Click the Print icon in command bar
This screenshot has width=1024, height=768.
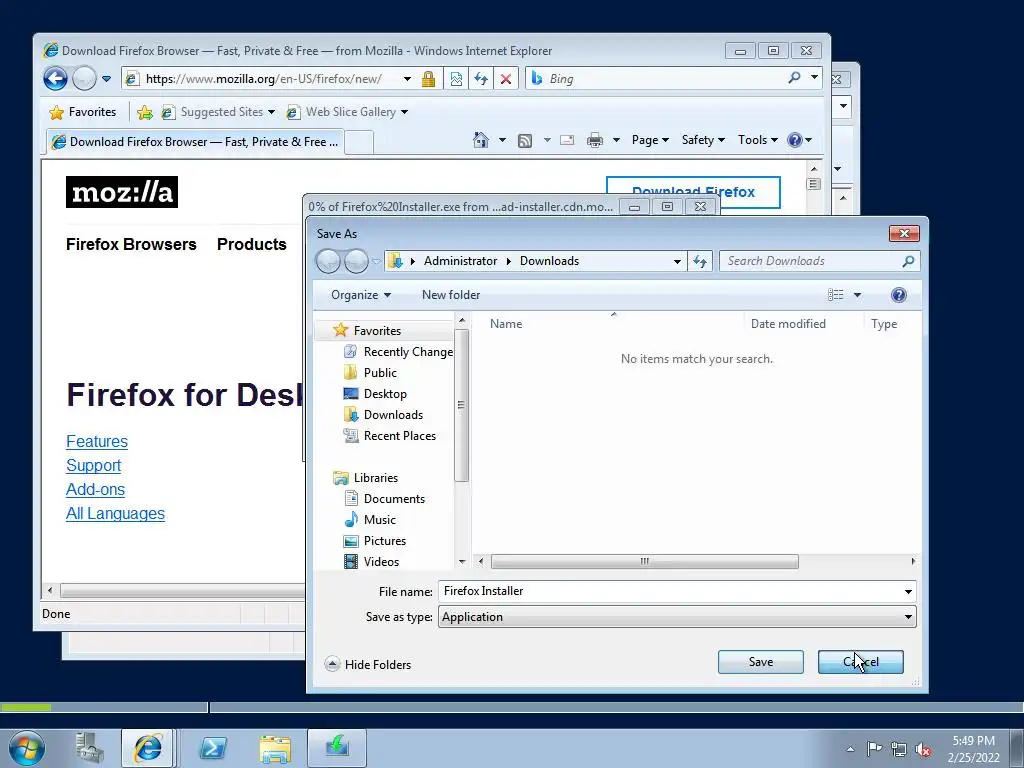[595, 140]
